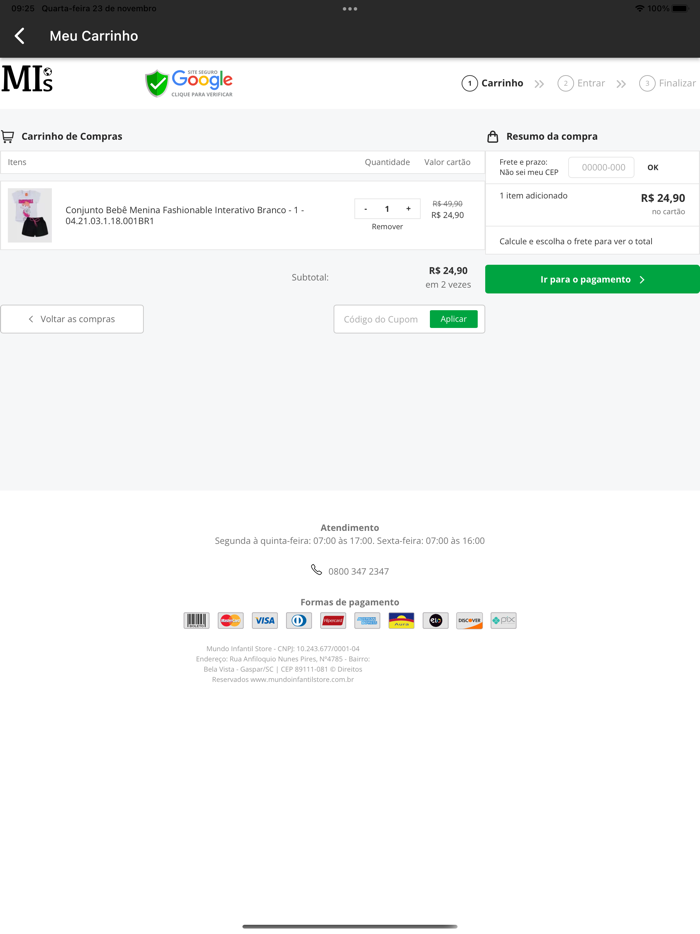
Task: Remove the item from cart
Action: 387,227
